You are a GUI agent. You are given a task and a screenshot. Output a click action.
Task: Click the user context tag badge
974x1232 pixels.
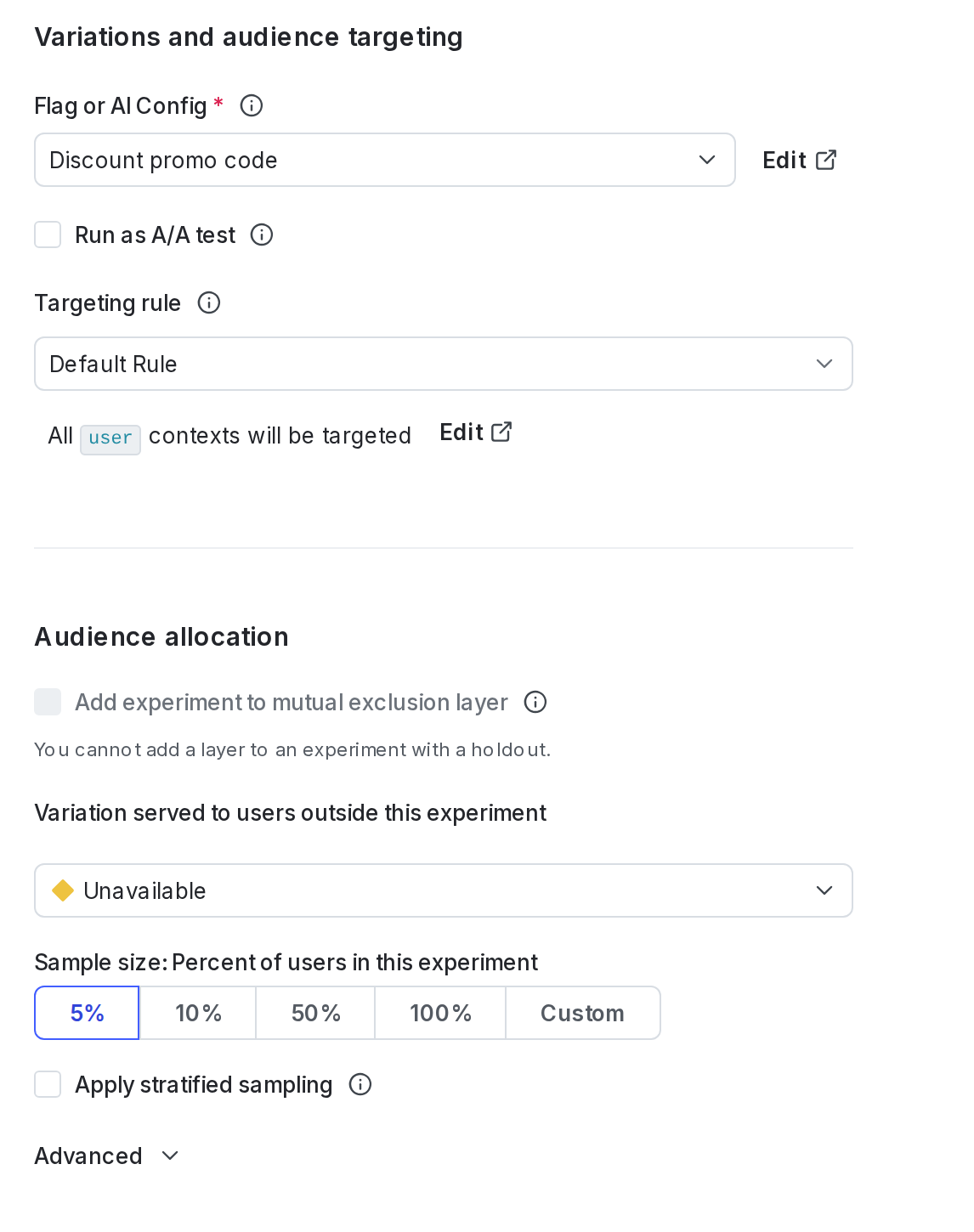pyautogui.click(x=110, y=438)
